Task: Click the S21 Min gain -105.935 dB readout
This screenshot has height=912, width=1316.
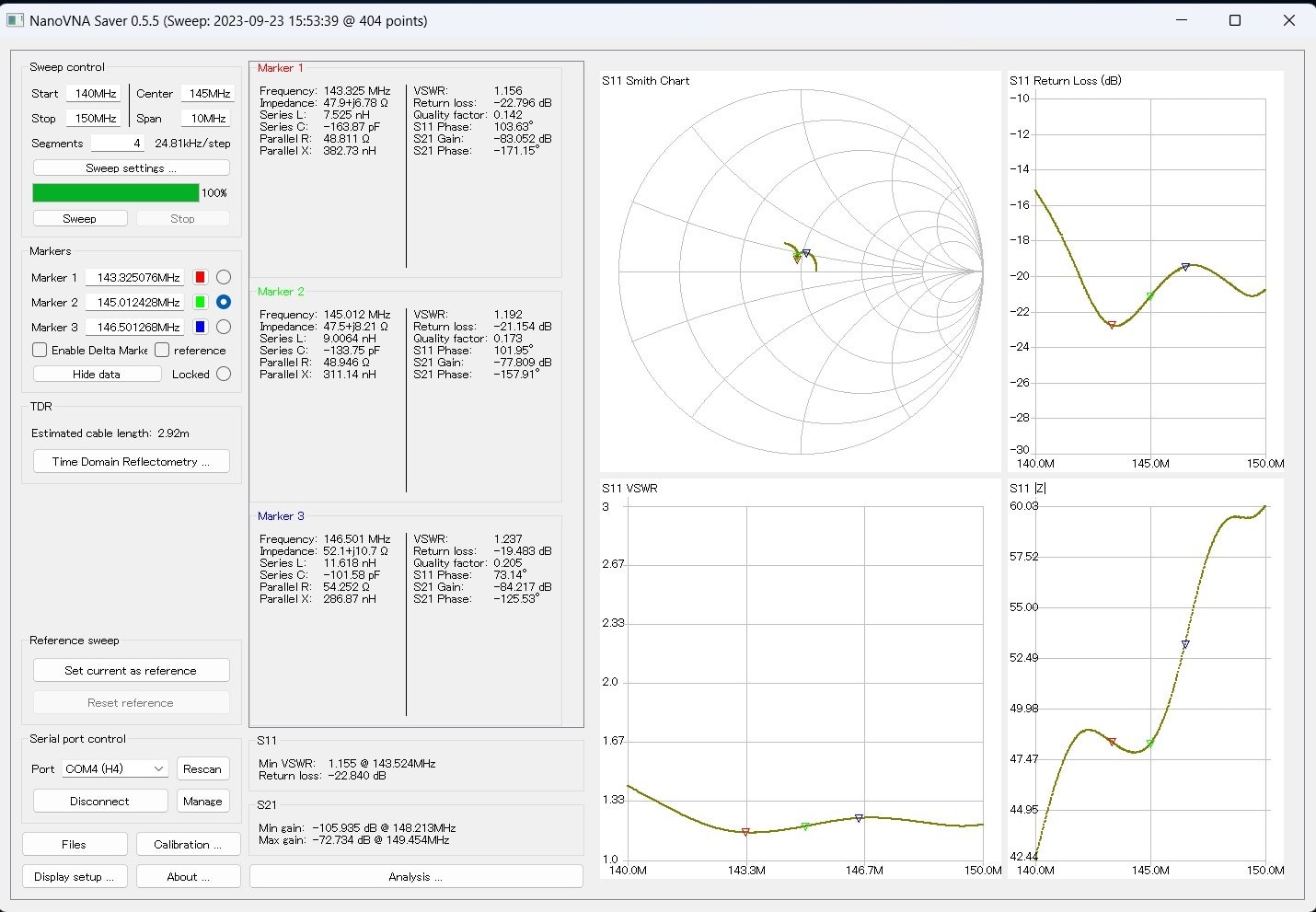Action: [x=357, y=827]
